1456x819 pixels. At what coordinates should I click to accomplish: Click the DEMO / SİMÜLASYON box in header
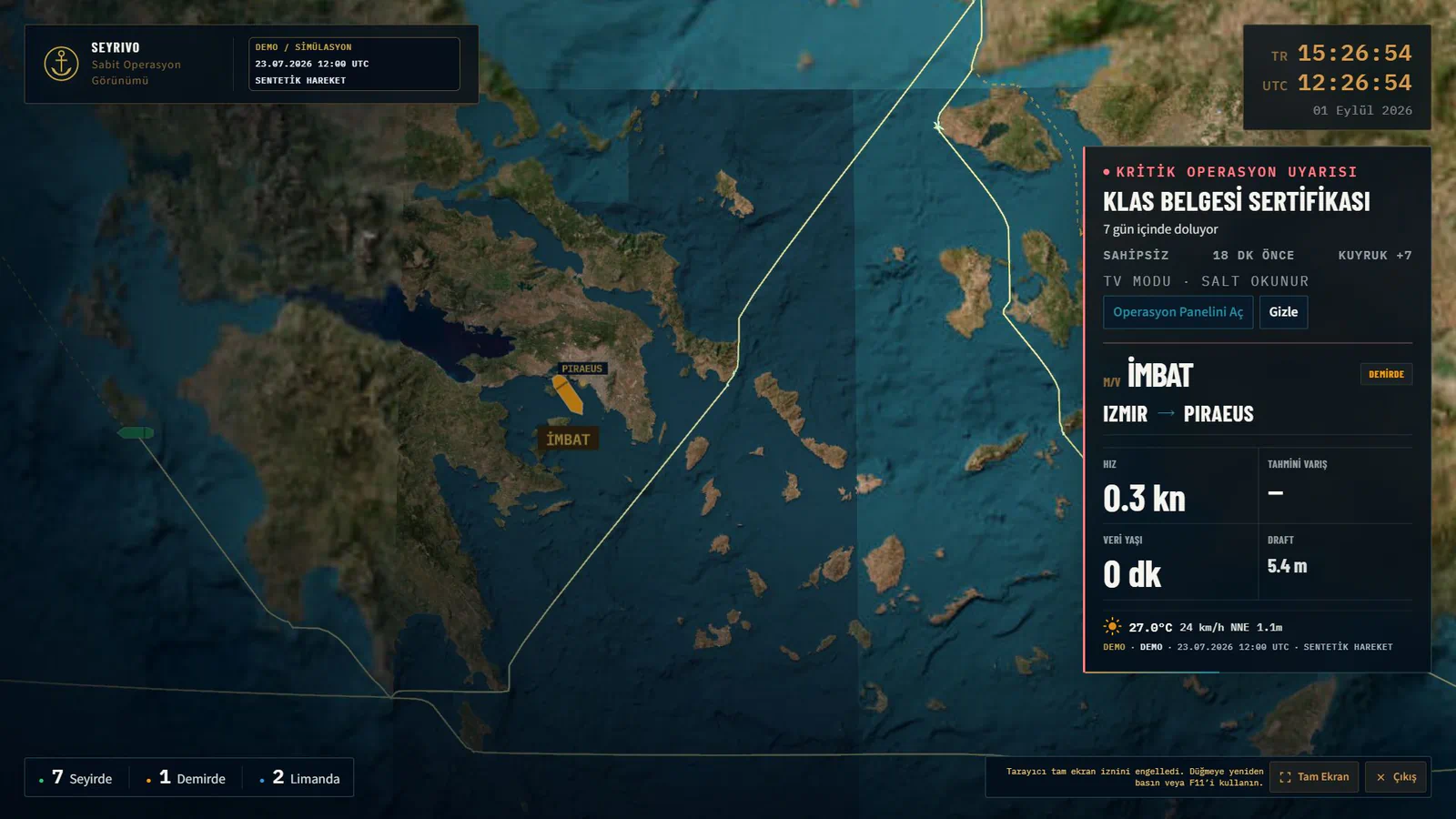[x=354, y=64]
